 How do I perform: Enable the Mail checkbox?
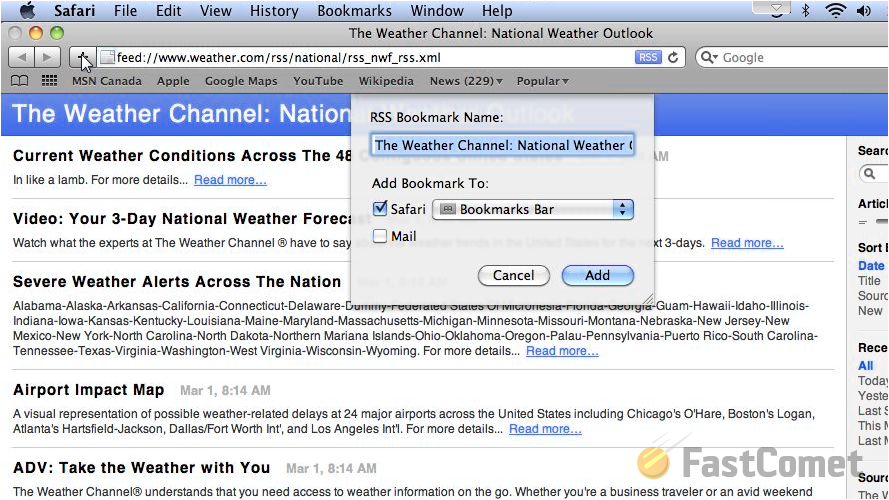coord(380,236)
